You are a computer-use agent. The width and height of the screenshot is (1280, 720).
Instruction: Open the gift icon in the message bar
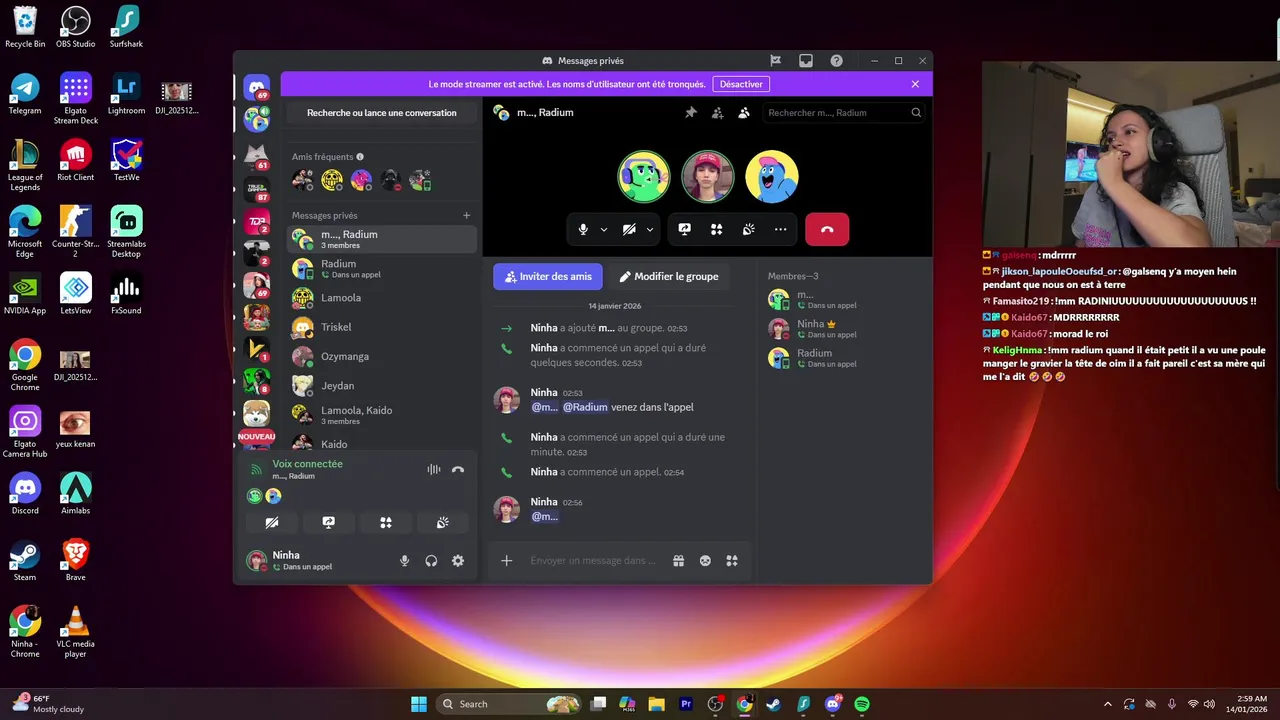(x=679, y=561)
